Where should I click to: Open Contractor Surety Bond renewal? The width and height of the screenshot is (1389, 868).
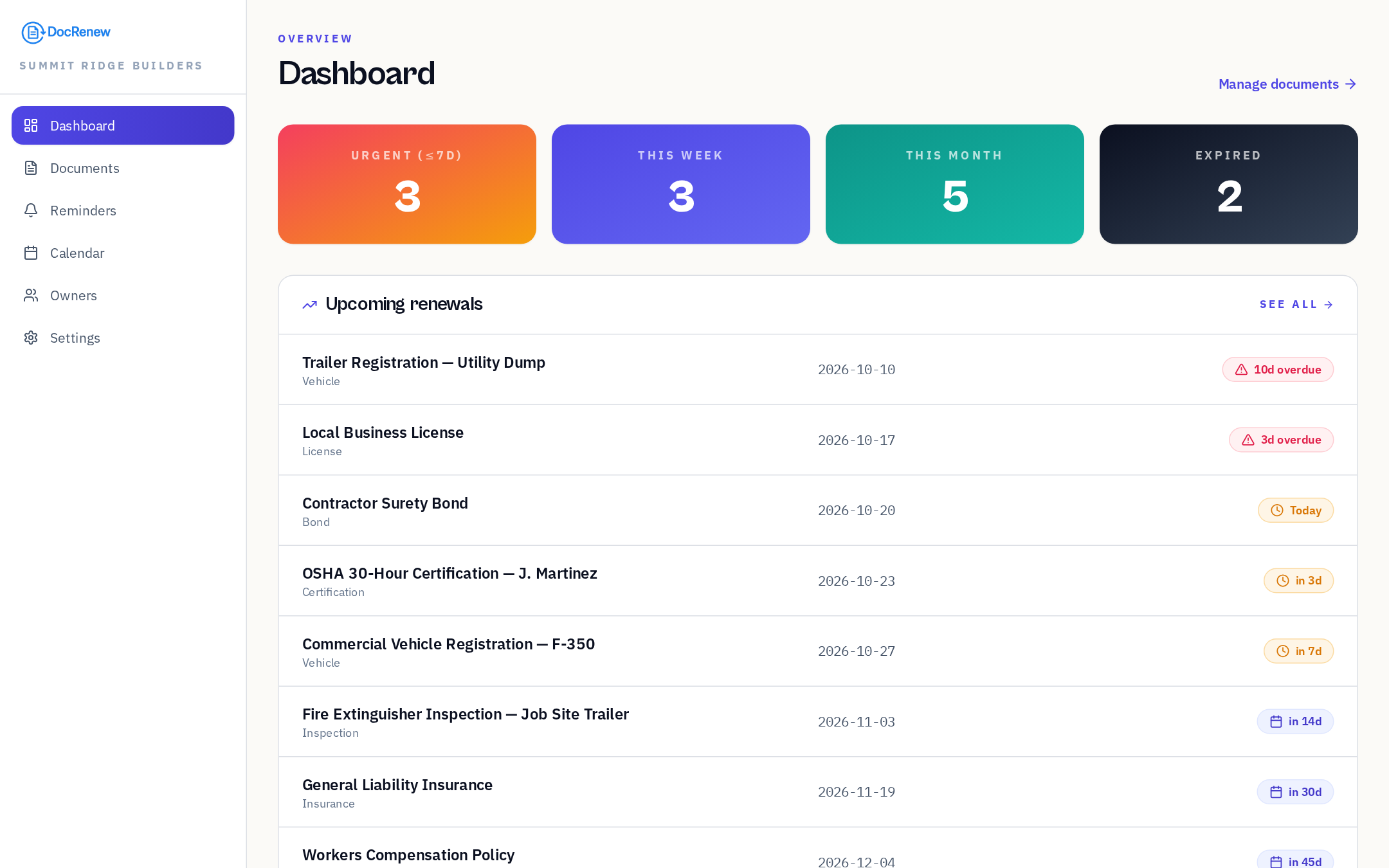click(817, 511)
